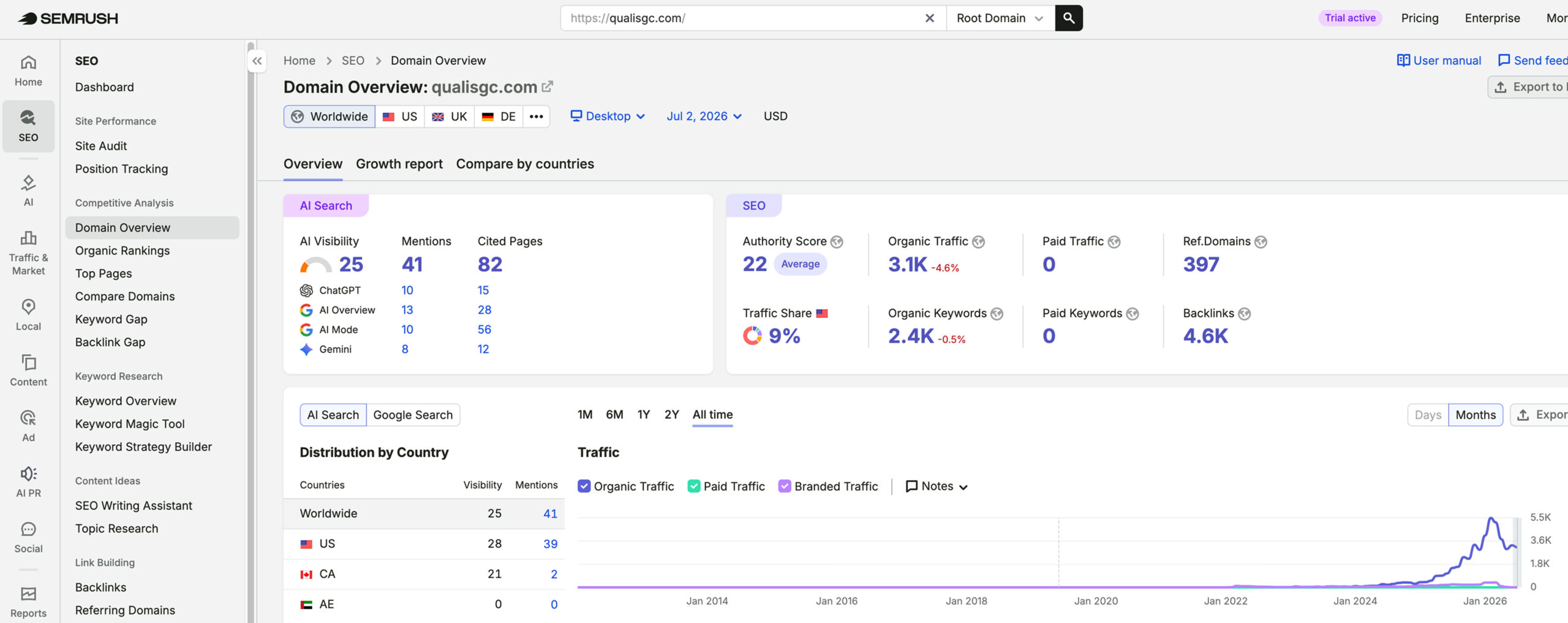Open the Social sidebar section

click(28, 538)
